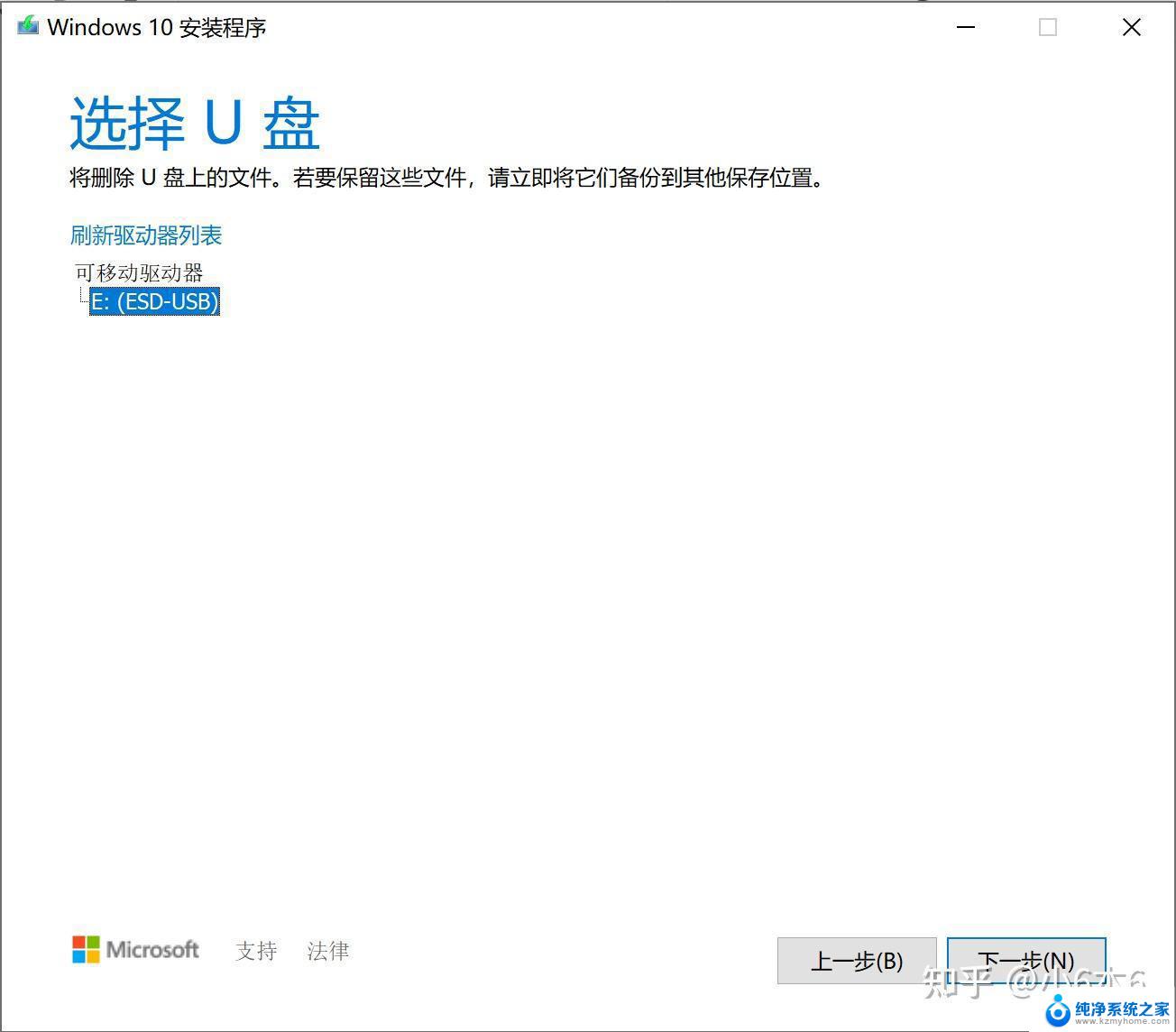The width and height of the screenshot is (1176, 1032).
Task: Select the 可移动驱动器 tree node
Action: pos(139,272)
